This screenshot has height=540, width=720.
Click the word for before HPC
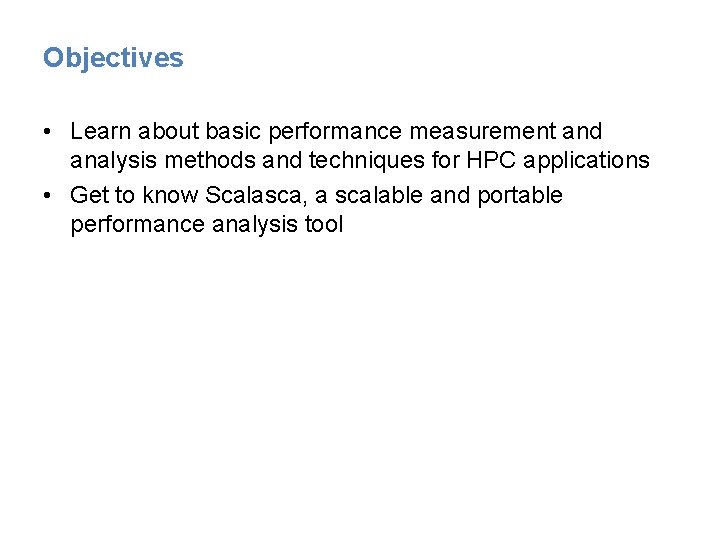[x=445, y=160]
